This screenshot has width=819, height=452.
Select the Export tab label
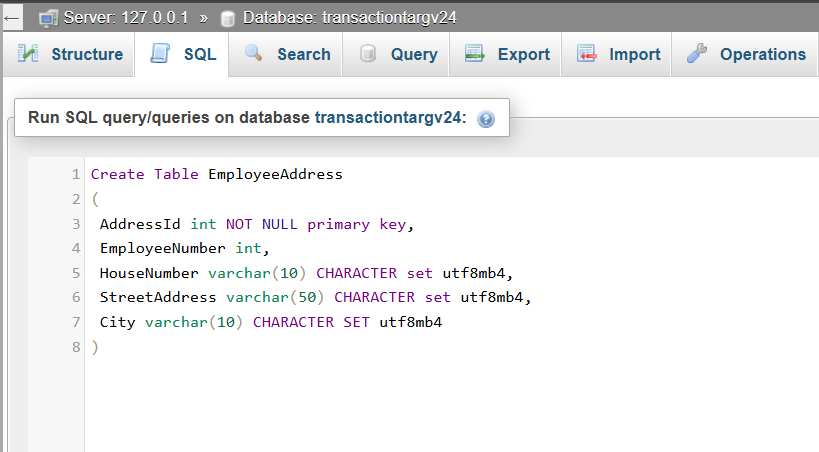[x=523, y=54]
